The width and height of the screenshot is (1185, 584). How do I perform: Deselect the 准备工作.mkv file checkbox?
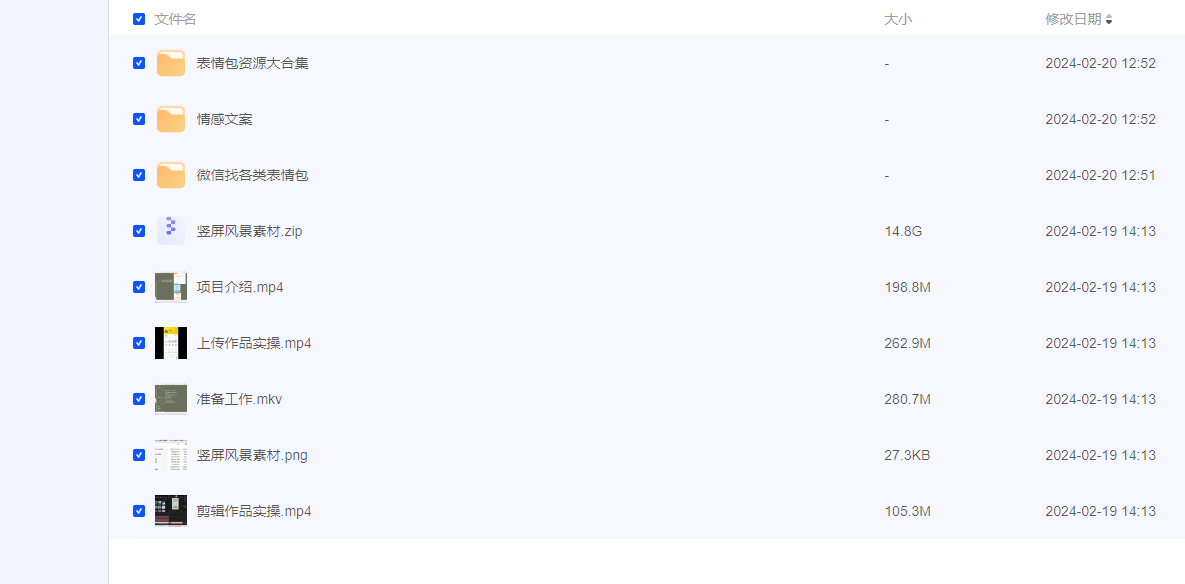(139, 399)
